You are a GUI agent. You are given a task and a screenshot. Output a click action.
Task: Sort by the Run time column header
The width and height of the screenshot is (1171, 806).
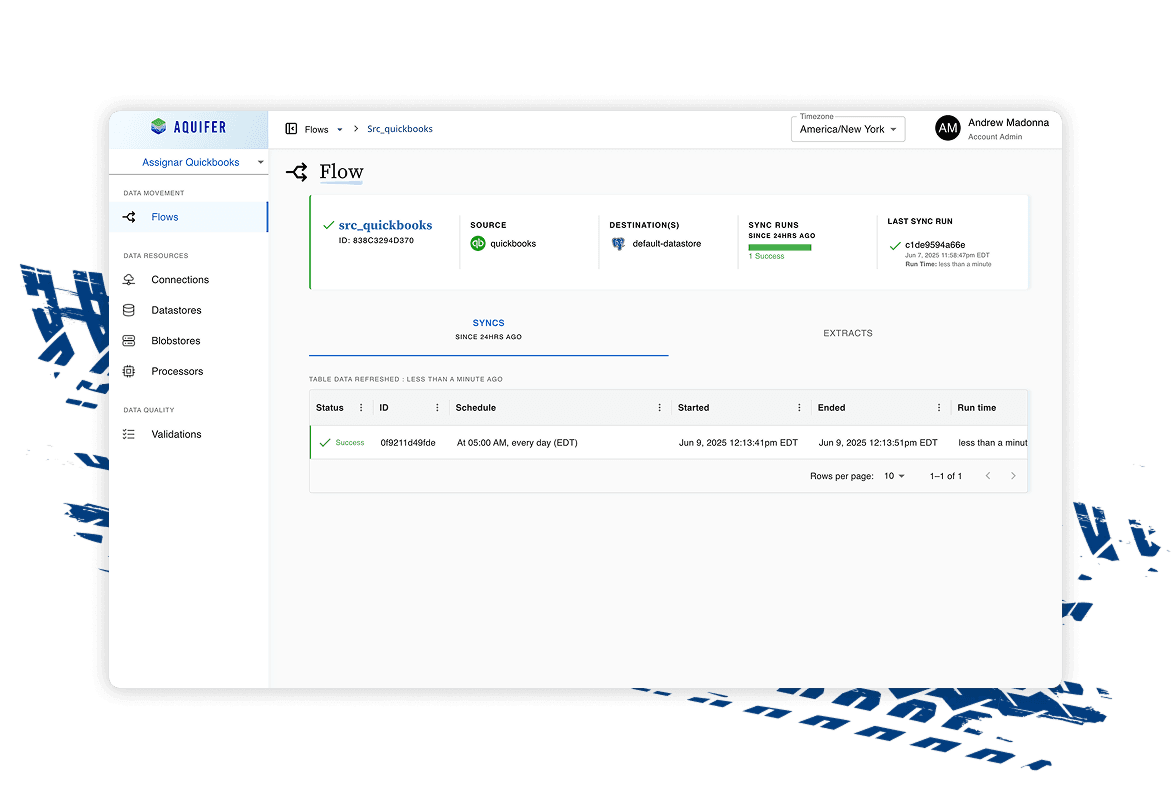(977, 408)
